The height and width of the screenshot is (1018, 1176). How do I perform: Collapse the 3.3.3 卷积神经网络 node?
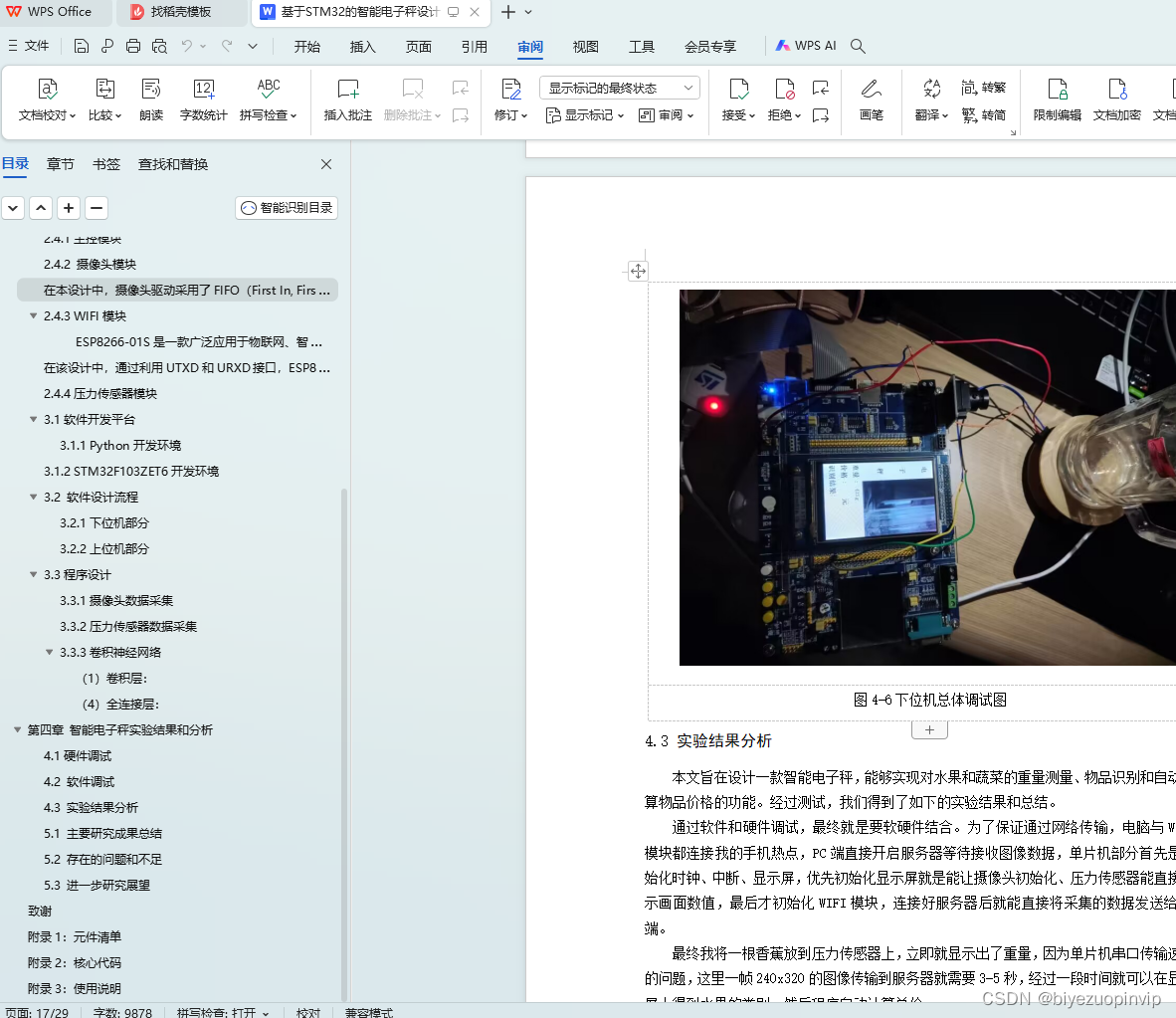[50, 652]
